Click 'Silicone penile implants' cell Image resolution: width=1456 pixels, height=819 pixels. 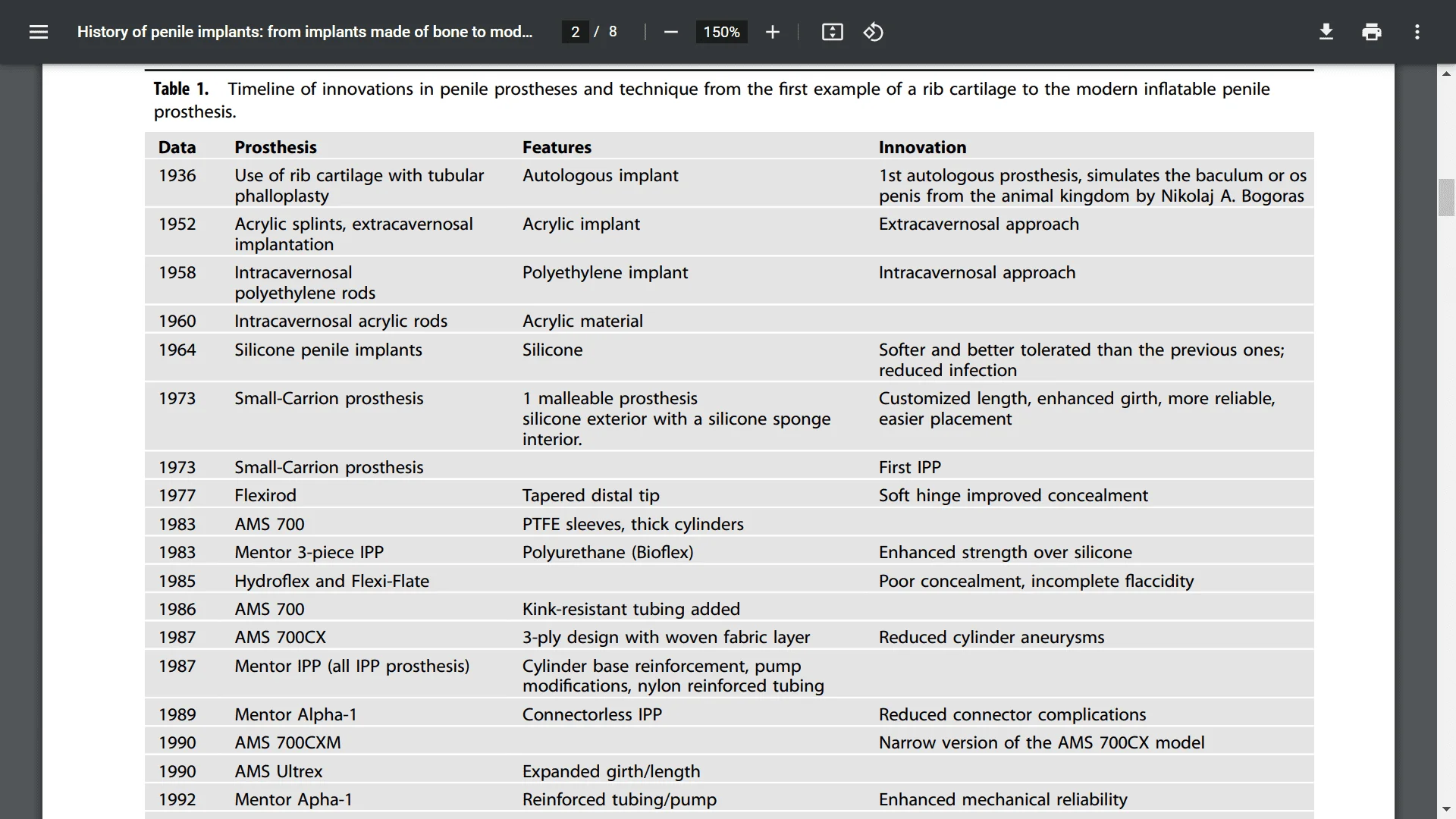coord(328,350)
